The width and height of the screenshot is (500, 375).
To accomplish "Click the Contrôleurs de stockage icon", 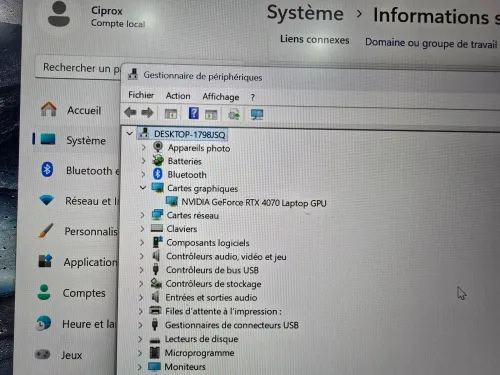I will tap(156, 283).
